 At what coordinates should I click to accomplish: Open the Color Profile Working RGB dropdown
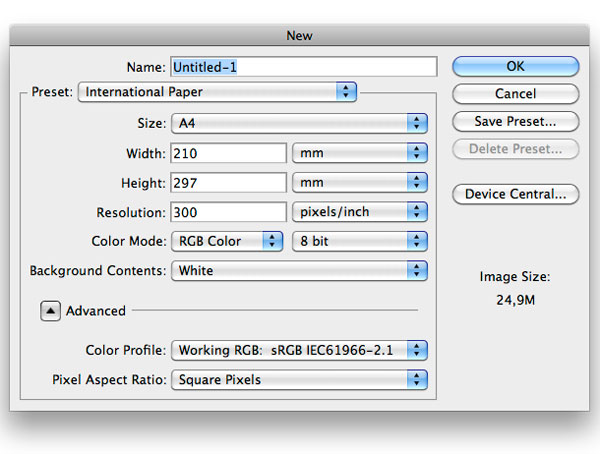[x=299, y=350]
